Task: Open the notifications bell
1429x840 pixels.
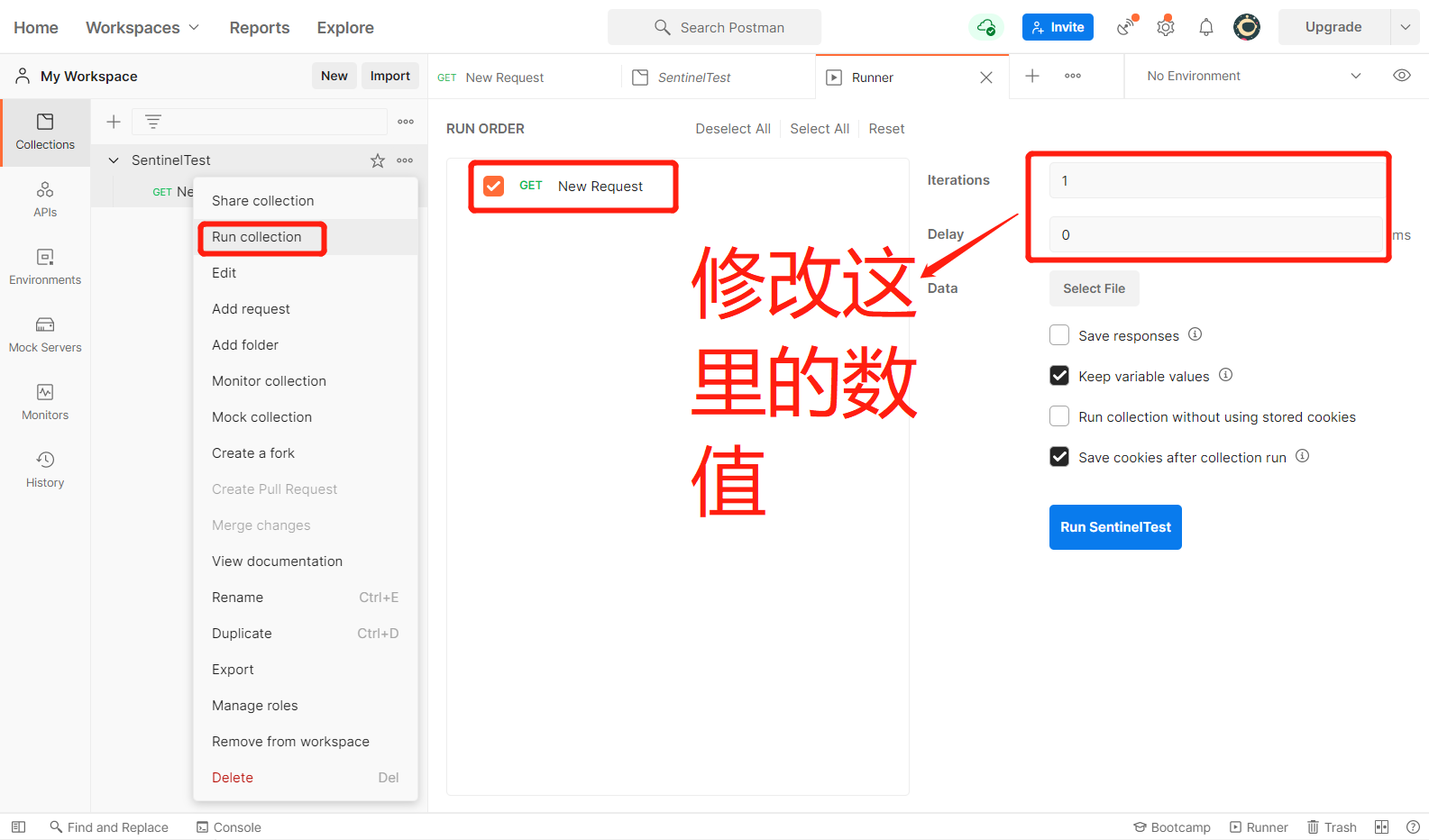Action: click(x=1206, y=27)
